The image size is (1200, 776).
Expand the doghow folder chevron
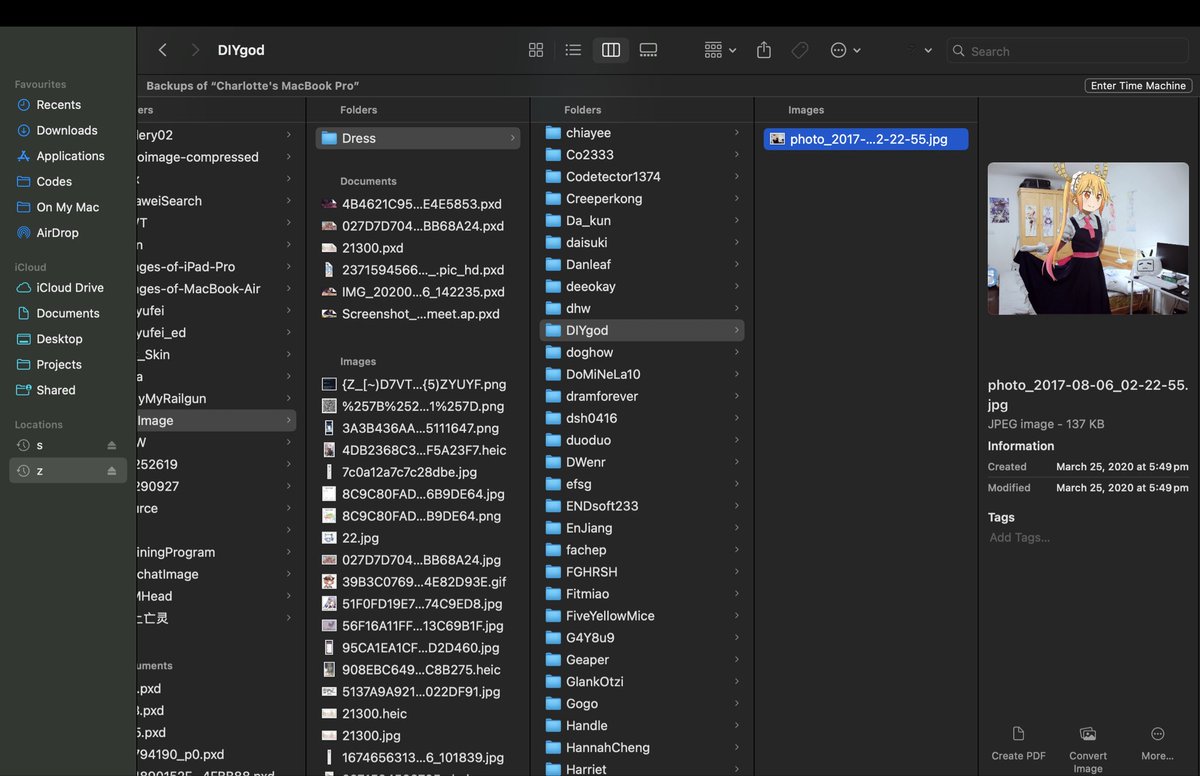coord(736,353)
